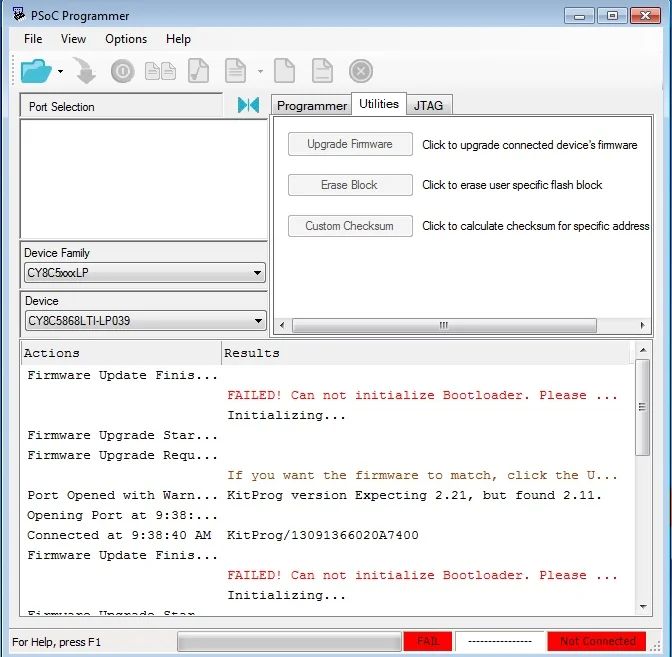Switch to the JTAG tab
The image size is (672, 657).
(429, 105)
